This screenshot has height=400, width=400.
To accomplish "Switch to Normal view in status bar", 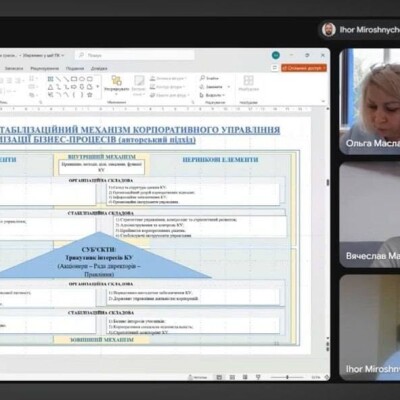I will tap(219, 377).
